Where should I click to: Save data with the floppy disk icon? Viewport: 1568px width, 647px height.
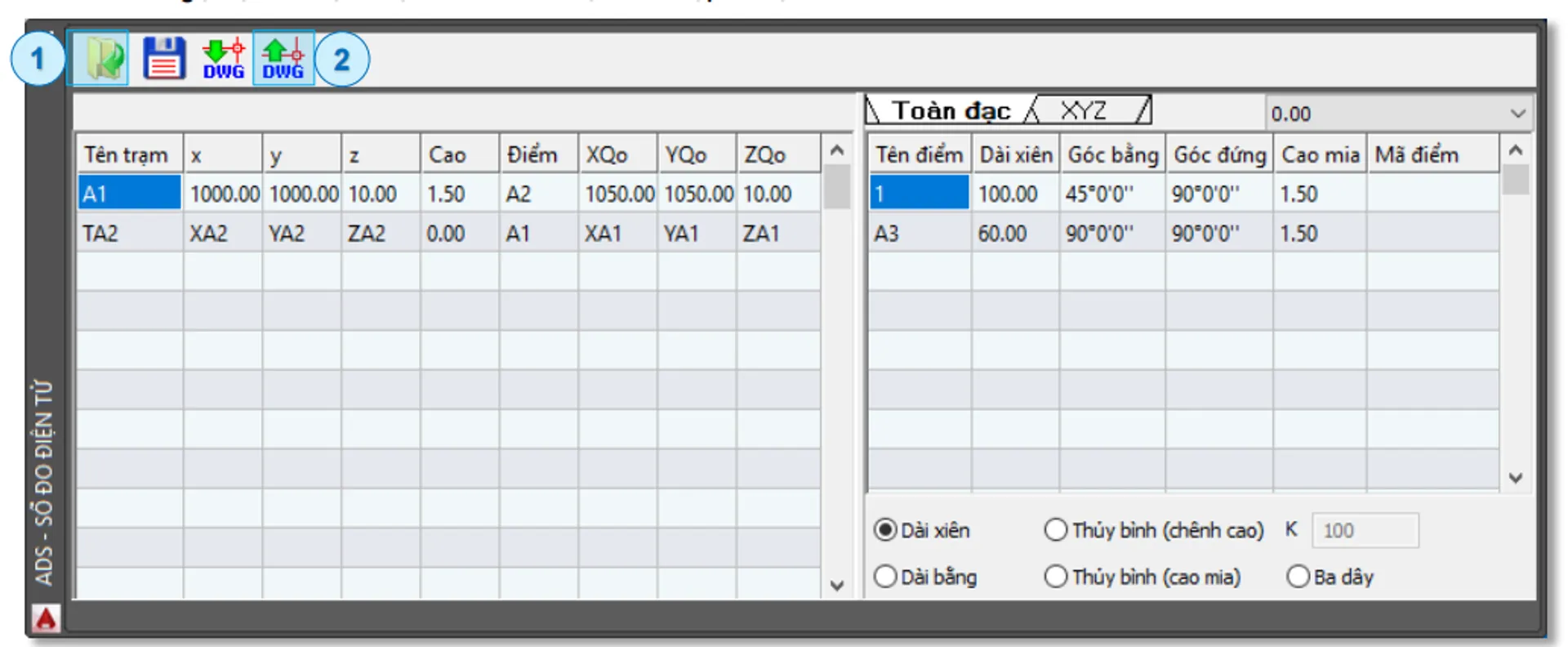tap(164, 58)
